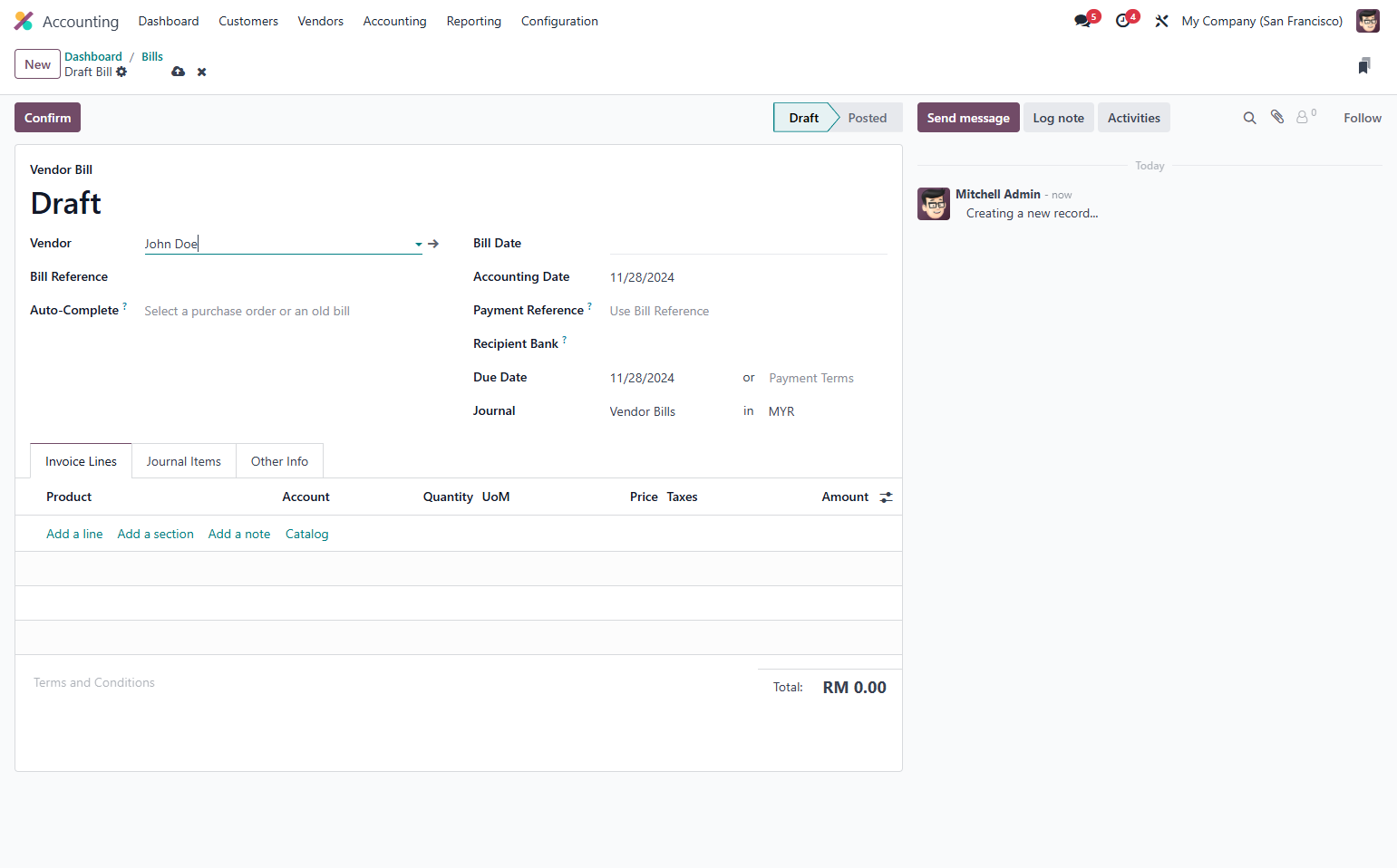The width and height of the screenshot is (1397, 868).
Task: Open the Catalog link
Action: (x=306, y=534)
